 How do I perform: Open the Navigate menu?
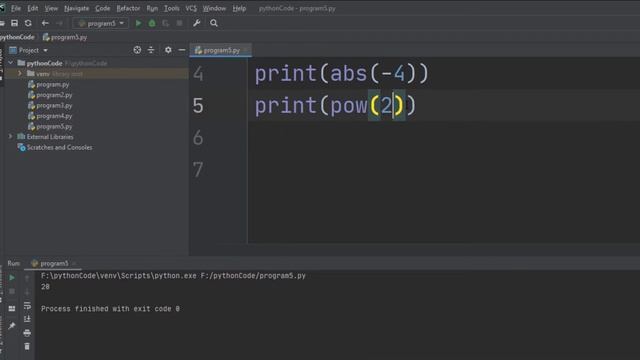pos(76,8)
